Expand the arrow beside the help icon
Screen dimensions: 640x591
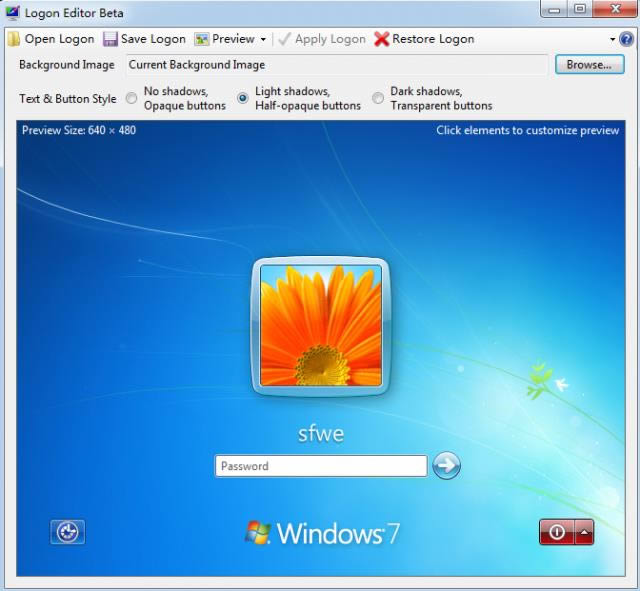click(612, 40)
